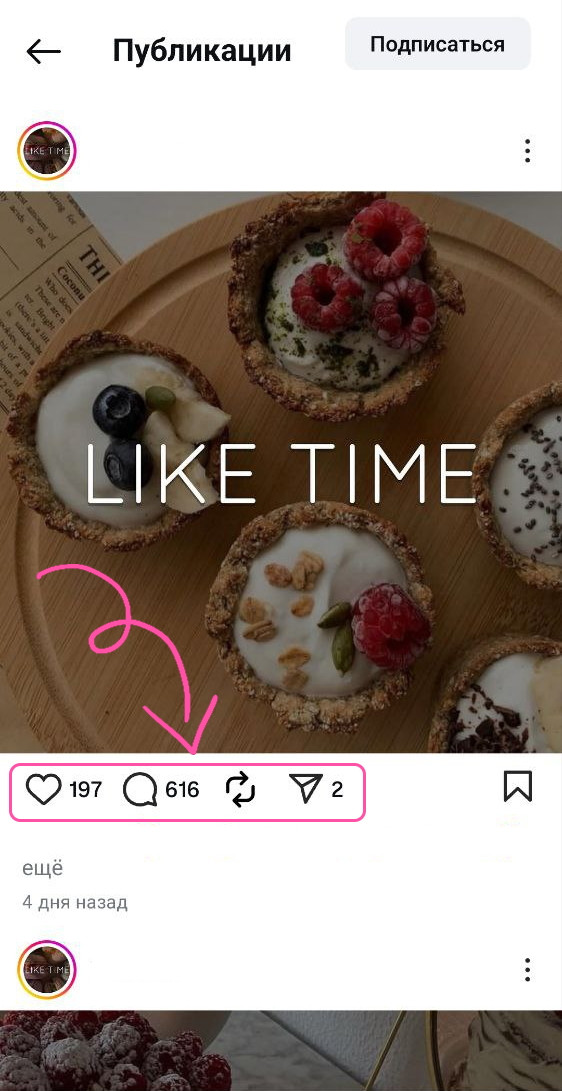Select the Публикации page title

(x=202, y=51)
